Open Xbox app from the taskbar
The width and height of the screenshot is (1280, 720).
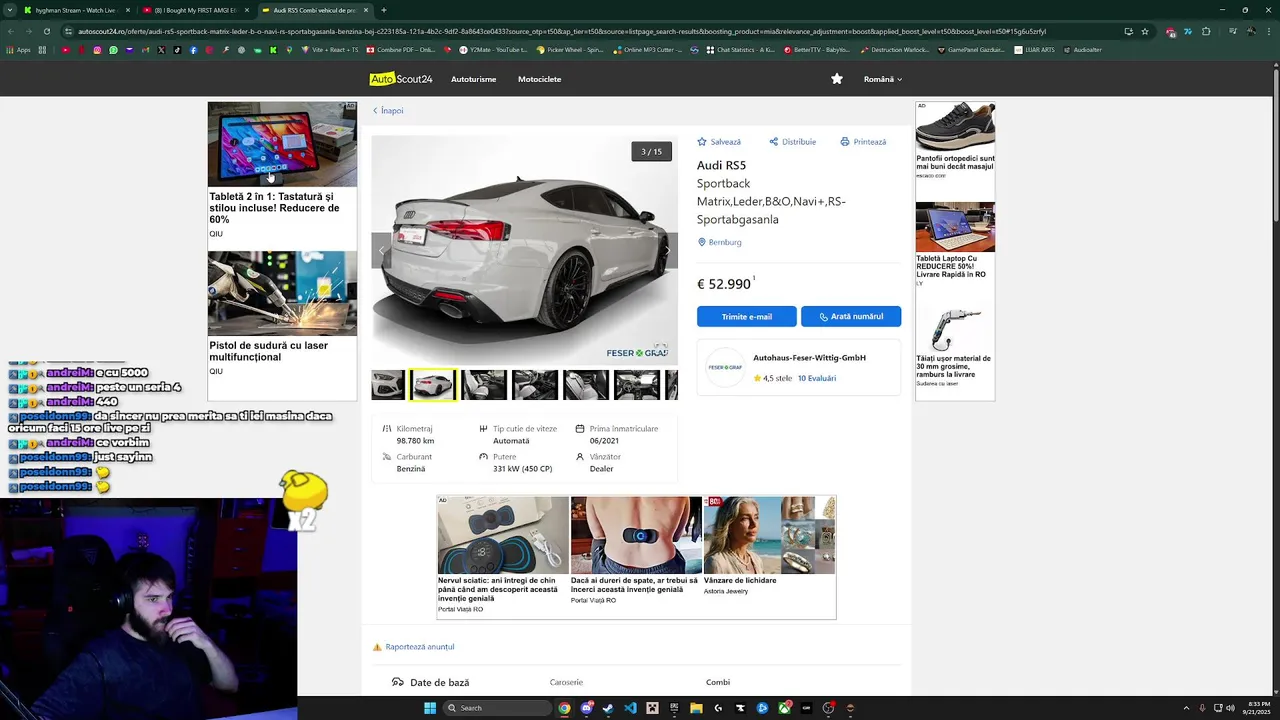pyautogui.click(x=785, y=708)
